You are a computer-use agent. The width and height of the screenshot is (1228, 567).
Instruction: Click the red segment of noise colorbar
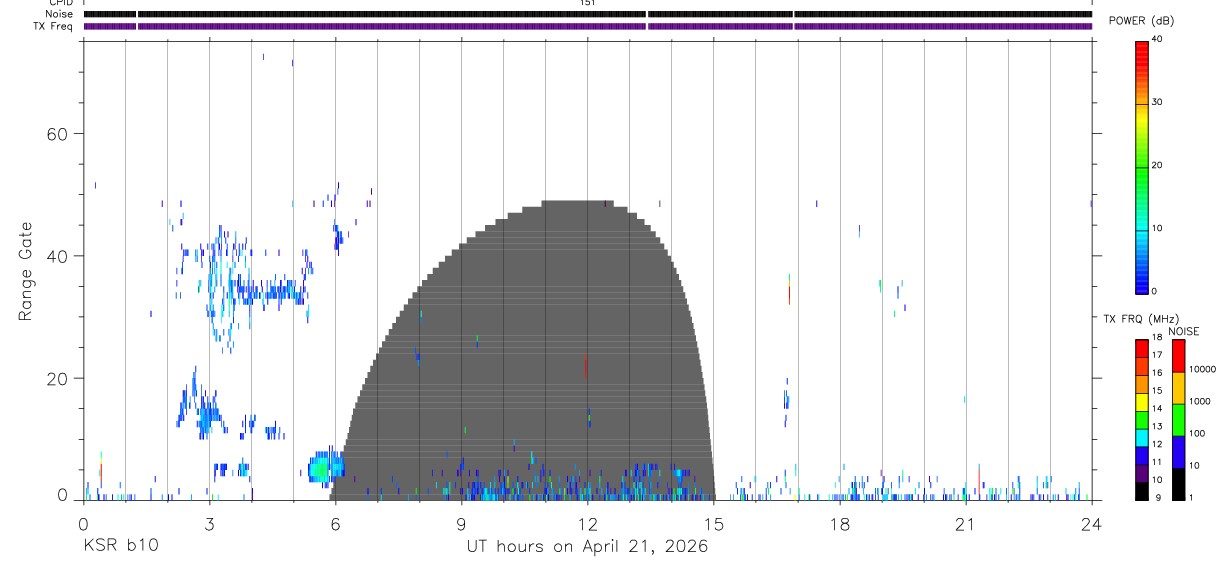1178,356
